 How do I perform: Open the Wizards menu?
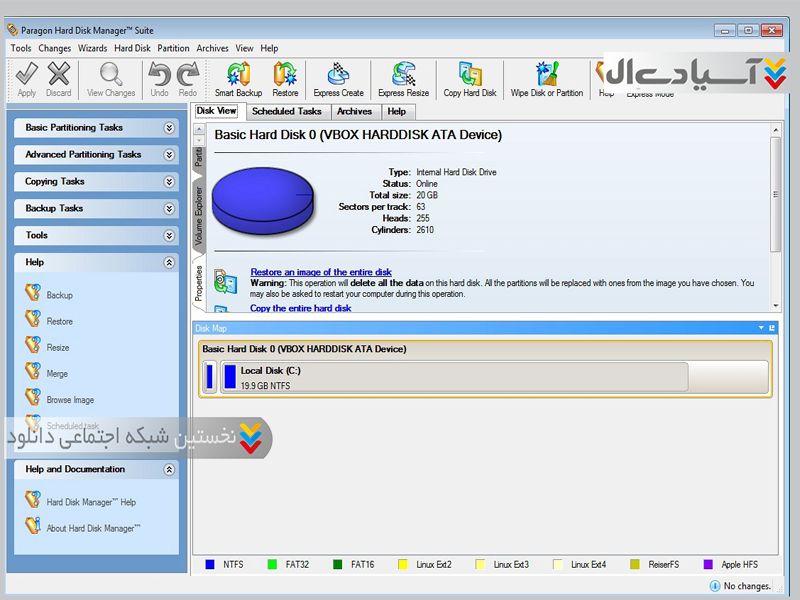point(92,48)
